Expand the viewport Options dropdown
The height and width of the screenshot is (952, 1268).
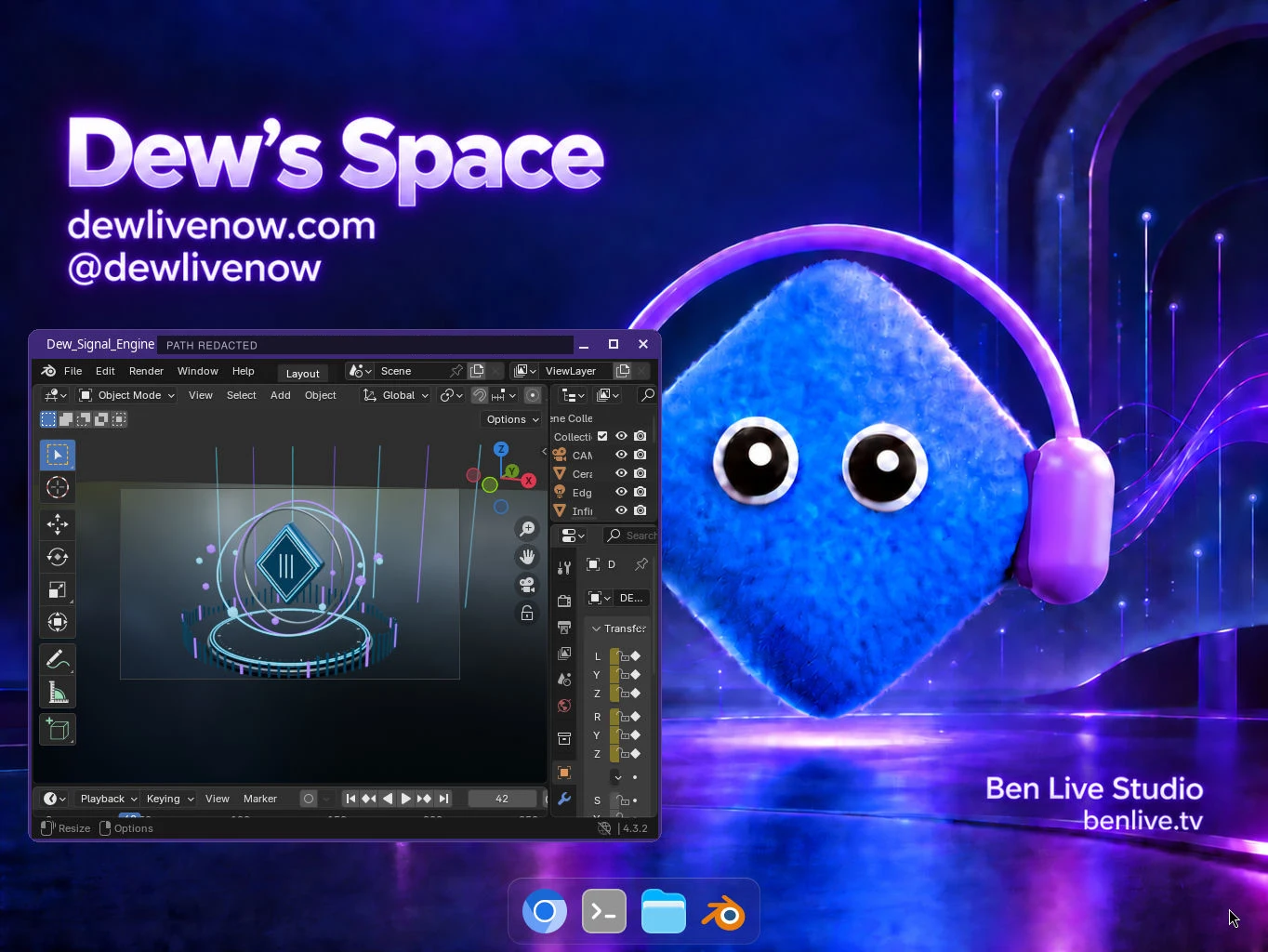pos(512,419)
